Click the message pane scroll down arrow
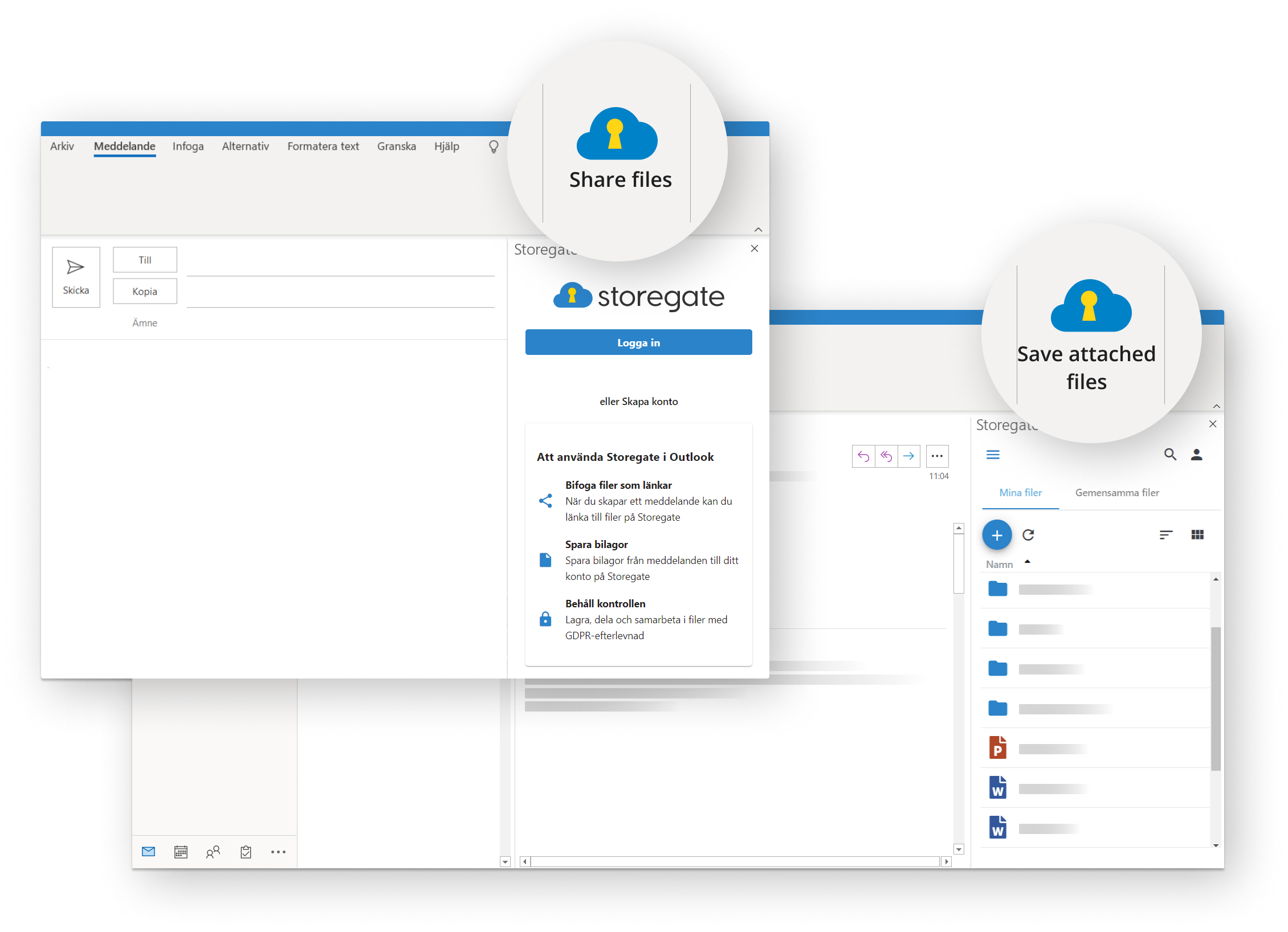The width and height of the screenshot is (1288, 932). pos(959,849)
